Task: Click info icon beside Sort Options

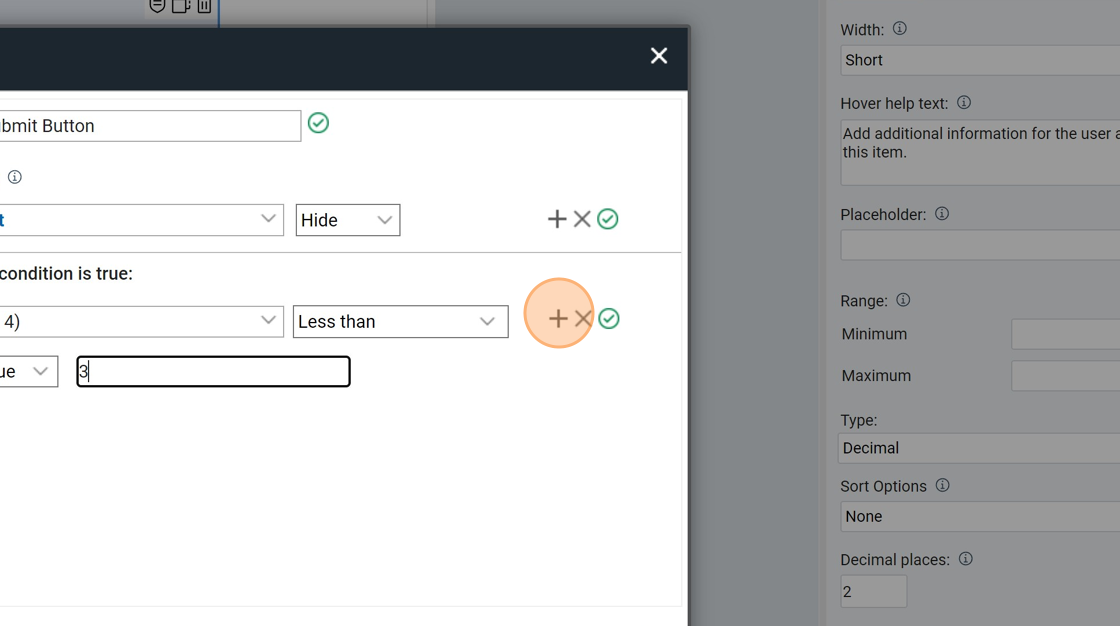Action: point(942,486)
